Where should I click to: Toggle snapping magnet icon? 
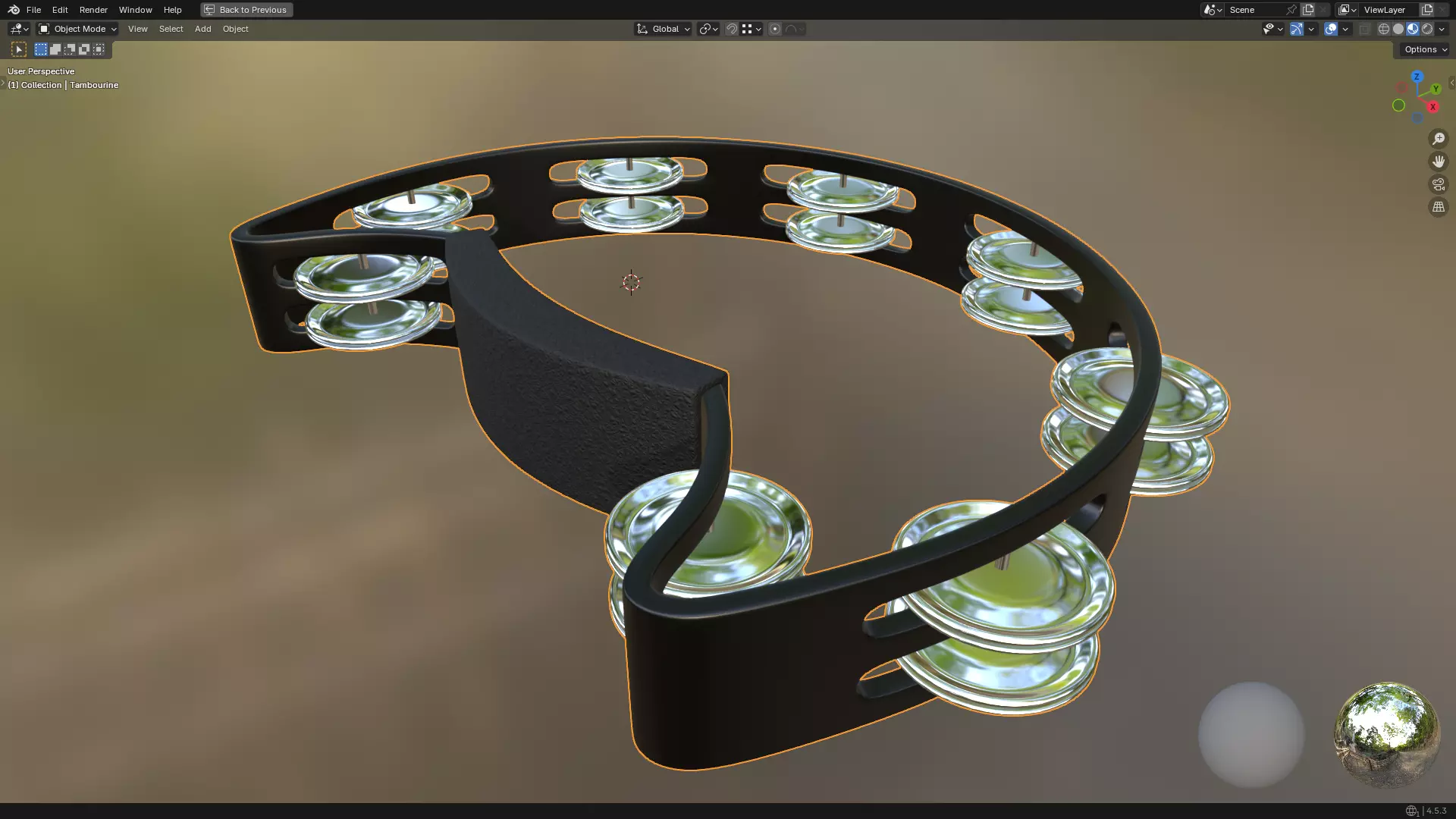pyautogui.click(x=732, y=29)
